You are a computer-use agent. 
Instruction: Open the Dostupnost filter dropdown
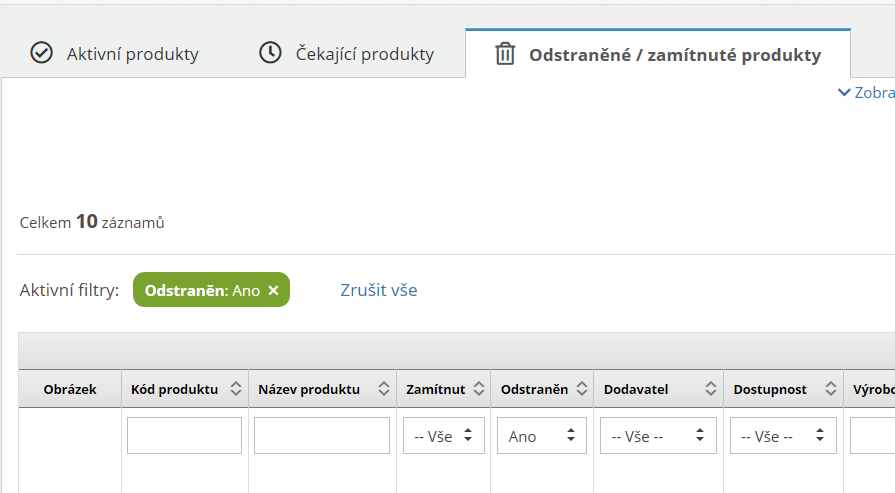tap(783, 436)
